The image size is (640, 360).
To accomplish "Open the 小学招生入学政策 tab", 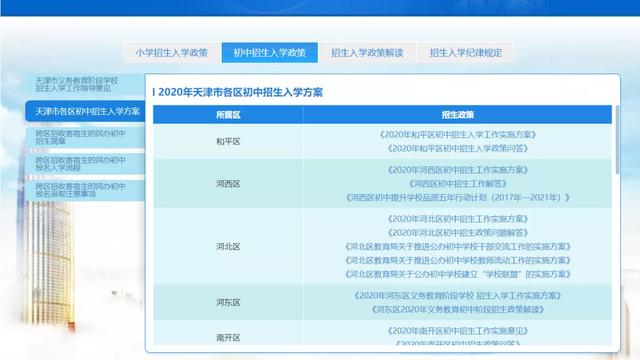I will coord(171,53).
